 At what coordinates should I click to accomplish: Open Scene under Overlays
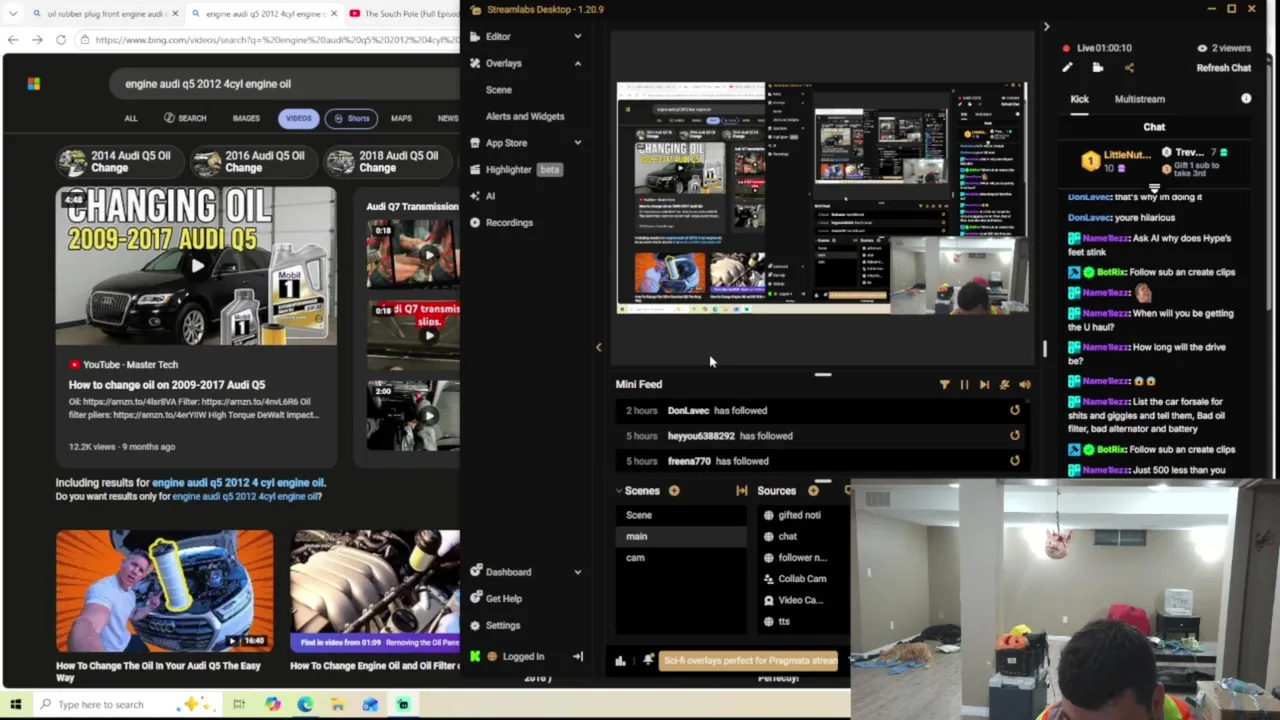tap(498, 90)
